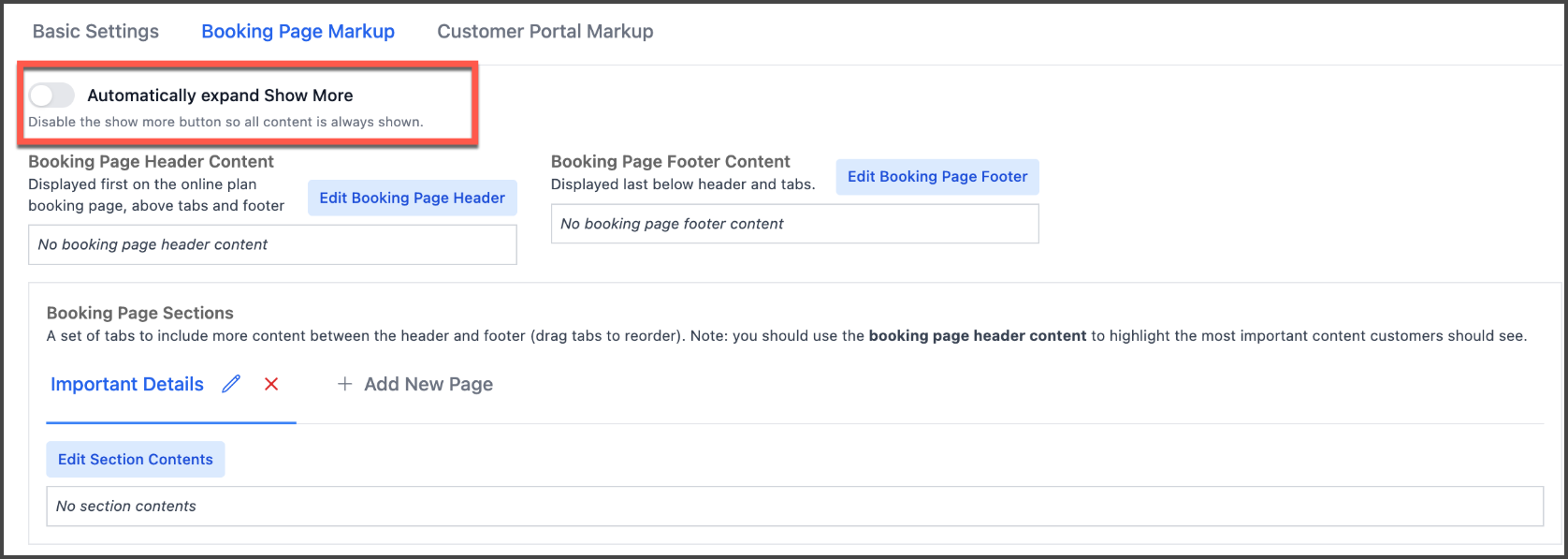Image resolution: width=1568 pixels, height=559 pixels.
Task: Click the pencil icon beside Important Details
Action: click(x=231, y=384)
